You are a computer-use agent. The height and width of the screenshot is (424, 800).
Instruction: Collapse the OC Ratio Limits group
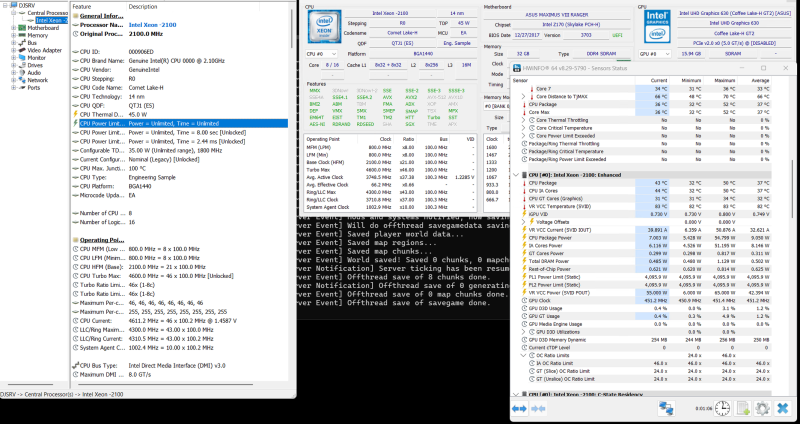click(x=524, y=356)
